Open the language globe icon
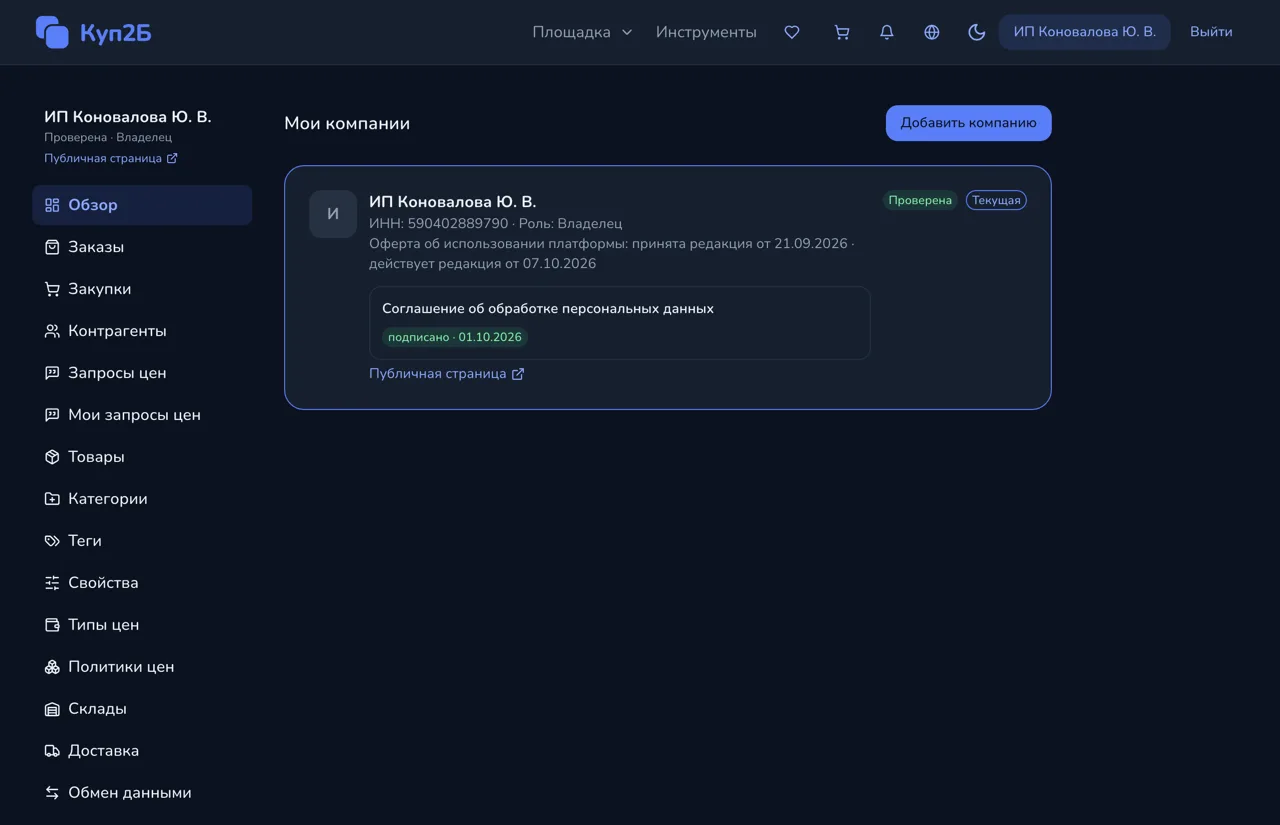Viewport: 1280px width, 825px height. pos(932,32)
